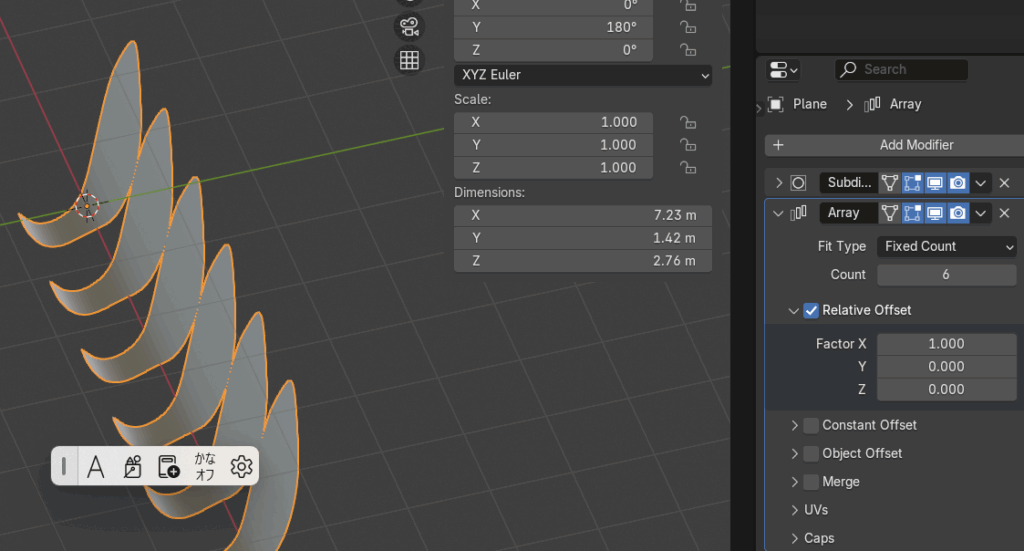Switch perspective/orthographic with grid icon
This screenshot has height=551, width=1024.
[x=409, y=60]
